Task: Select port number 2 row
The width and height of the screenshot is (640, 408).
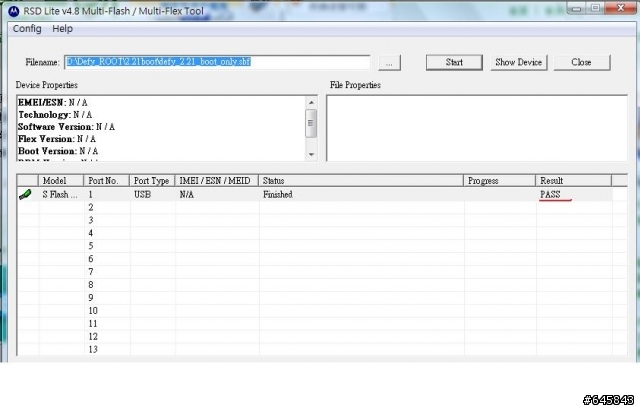Action: (322, 207)
